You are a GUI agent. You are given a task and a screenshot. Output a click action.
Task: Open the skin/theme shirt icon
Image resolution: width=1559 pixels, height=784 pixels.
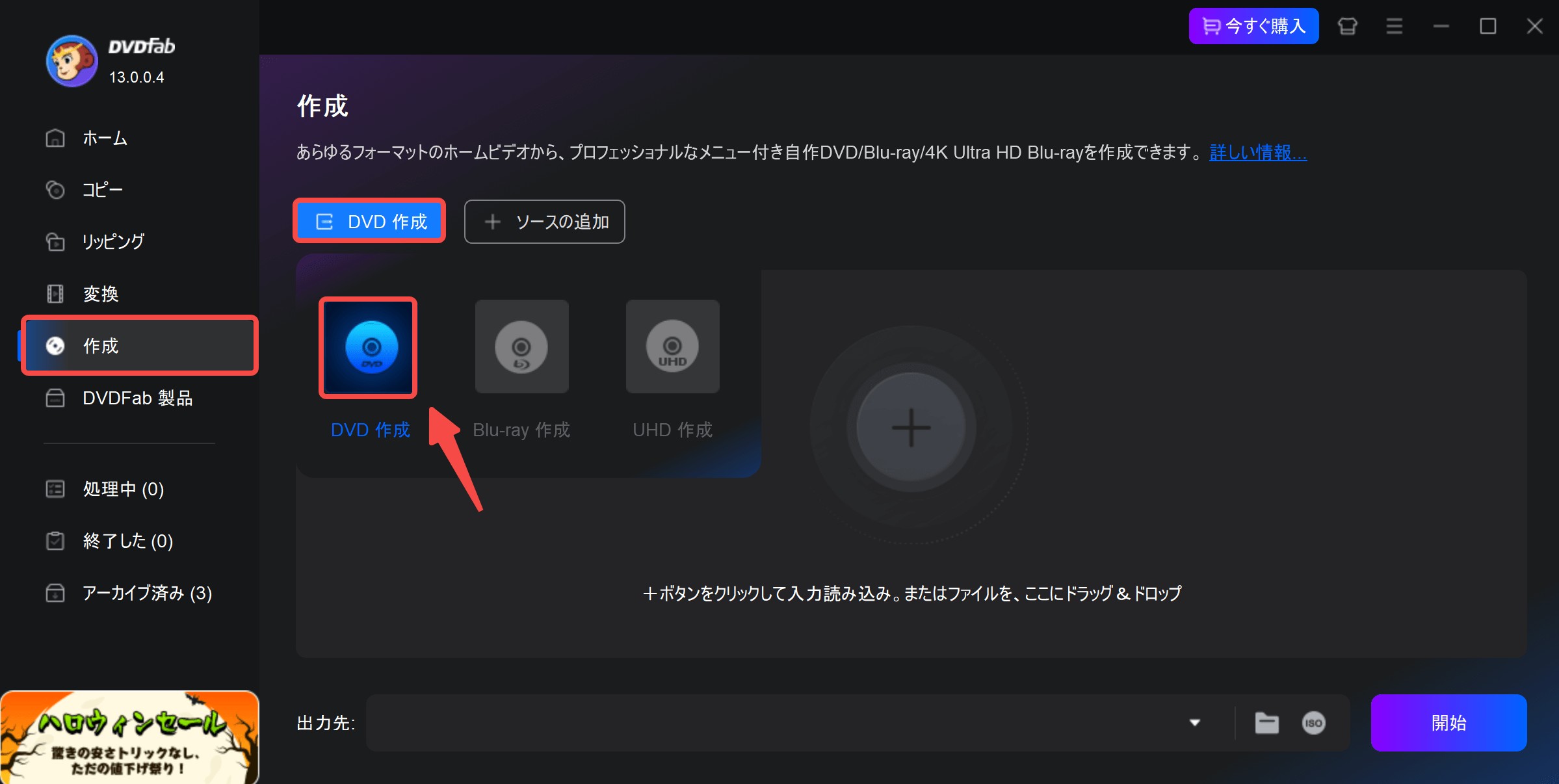(1348, 26)
